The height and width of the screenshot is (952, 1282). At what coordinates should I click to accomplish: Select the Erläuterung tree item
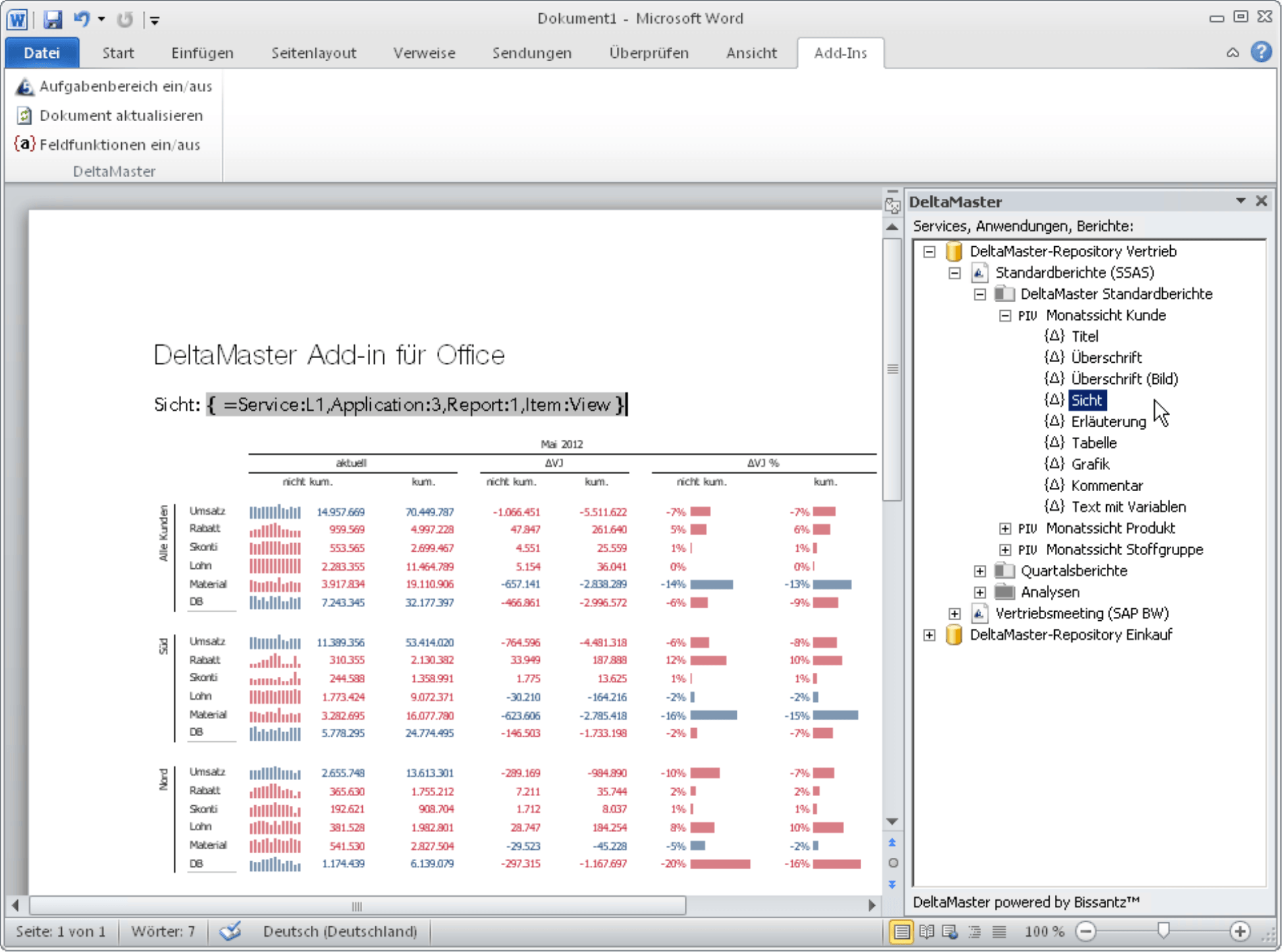click(1108, 421)
